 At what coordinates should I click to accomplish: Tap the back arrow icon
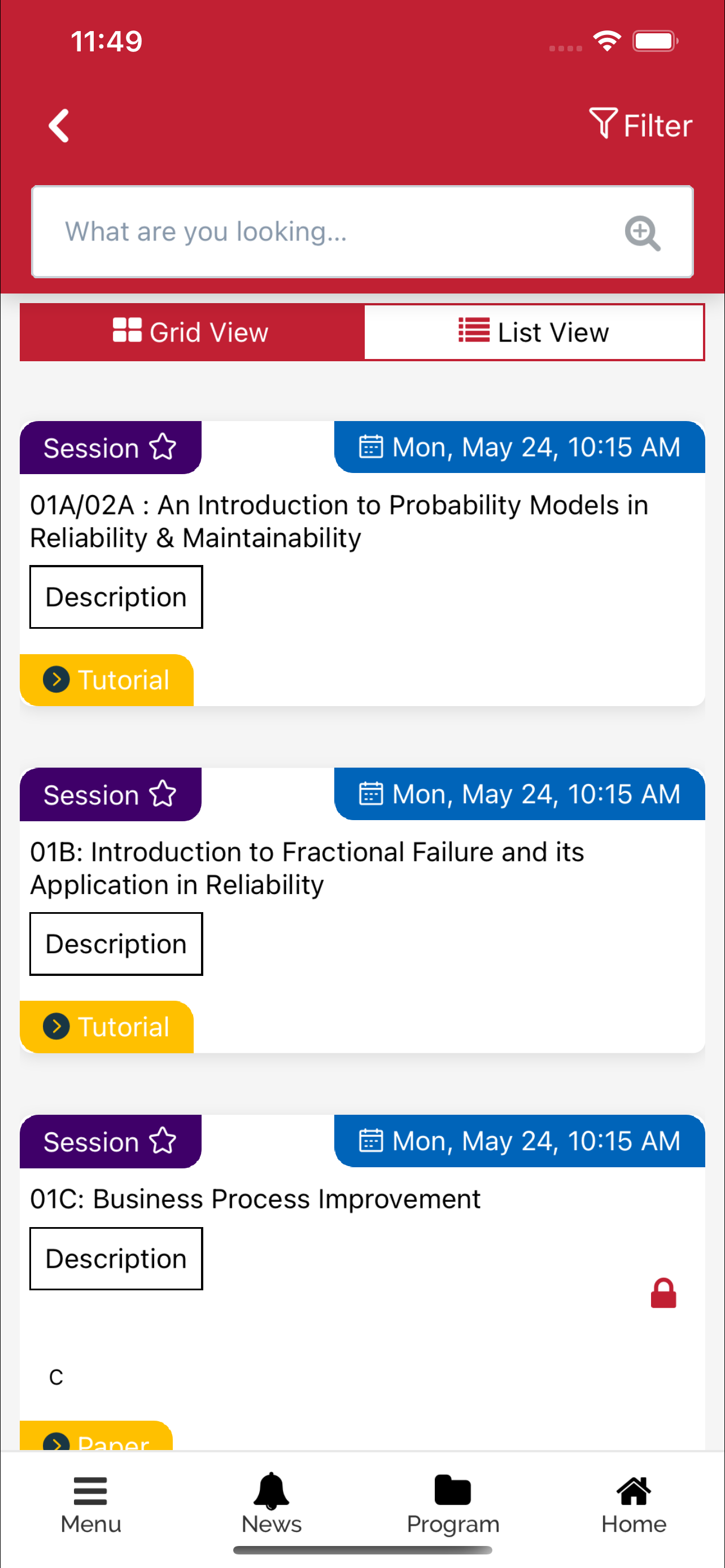[x=59, y=126]
